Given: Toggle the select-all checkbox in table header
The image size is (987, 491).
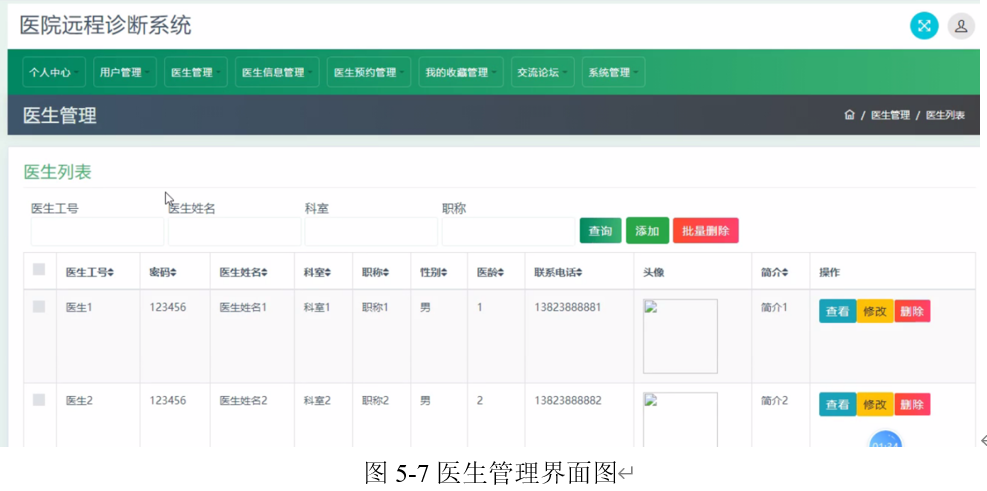Looking at the screenshot, I should click(39, 269).
